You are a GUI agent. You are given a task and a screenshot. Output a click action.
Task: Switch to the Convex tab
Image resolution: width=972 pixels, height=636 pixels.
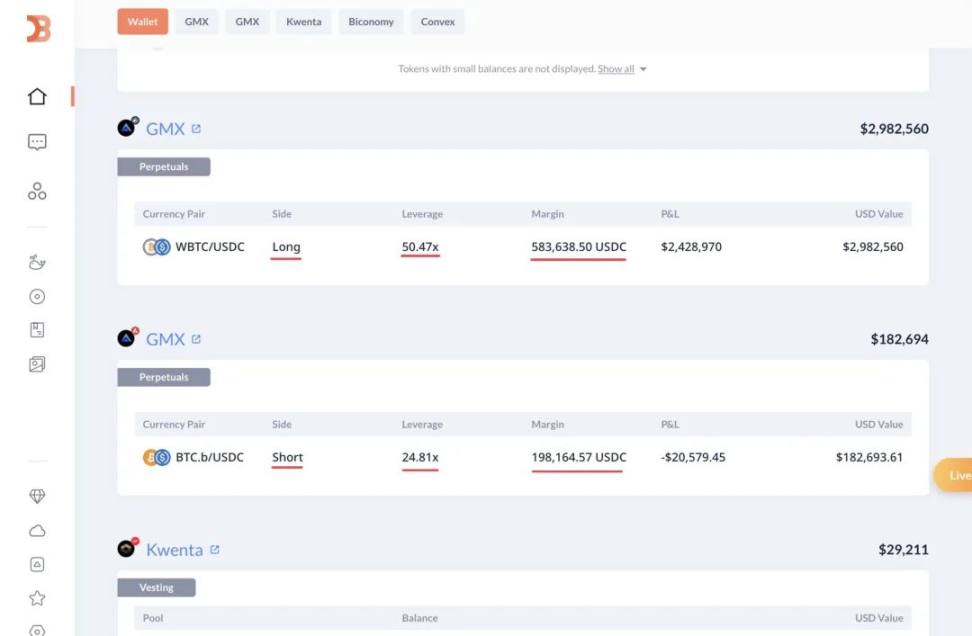437,22
